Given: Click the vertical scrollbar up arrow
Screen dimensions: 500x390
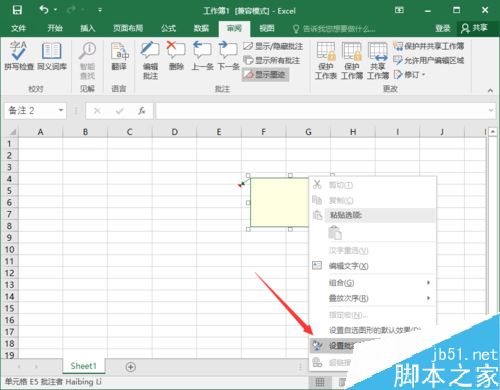Looking at the screenshot, I should pos(493,132).
